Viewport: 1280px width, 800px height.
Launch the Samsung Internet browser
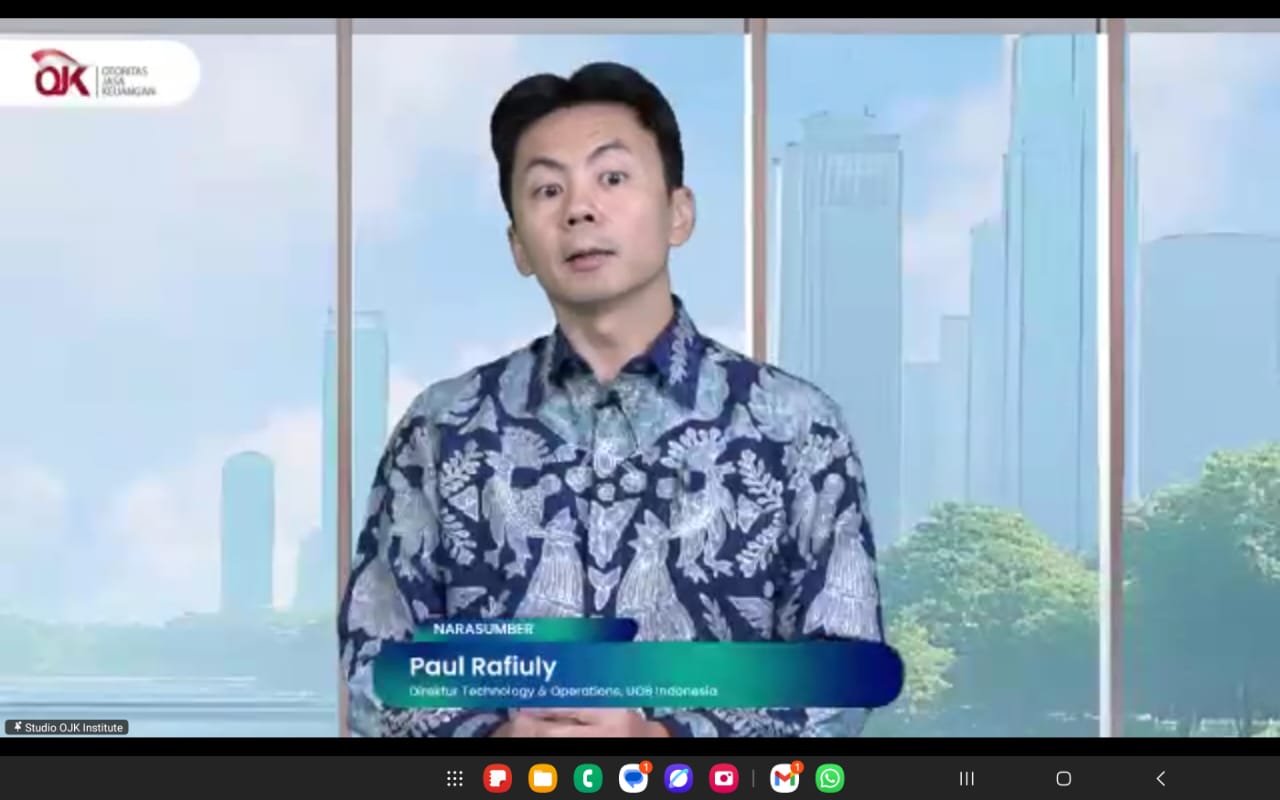pos(678,778)
